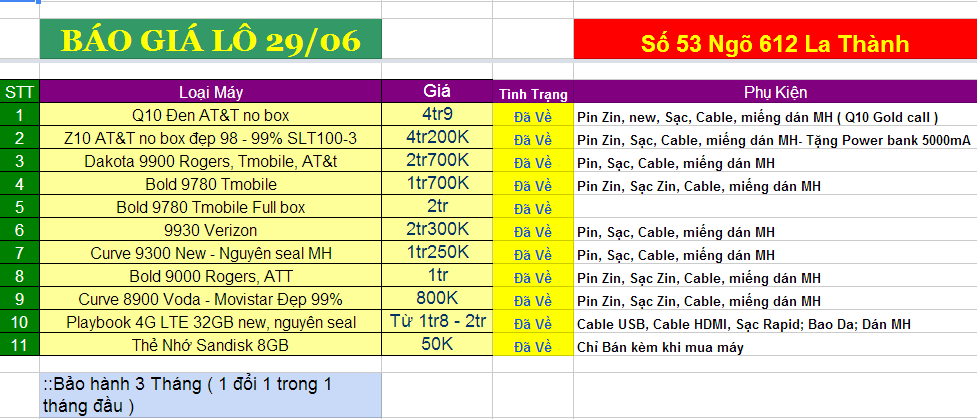Image resolution: width=977 pixels, height=420 pixels.
Task: Select the 'Phụ Kiện' header cell
Action: 774,92
